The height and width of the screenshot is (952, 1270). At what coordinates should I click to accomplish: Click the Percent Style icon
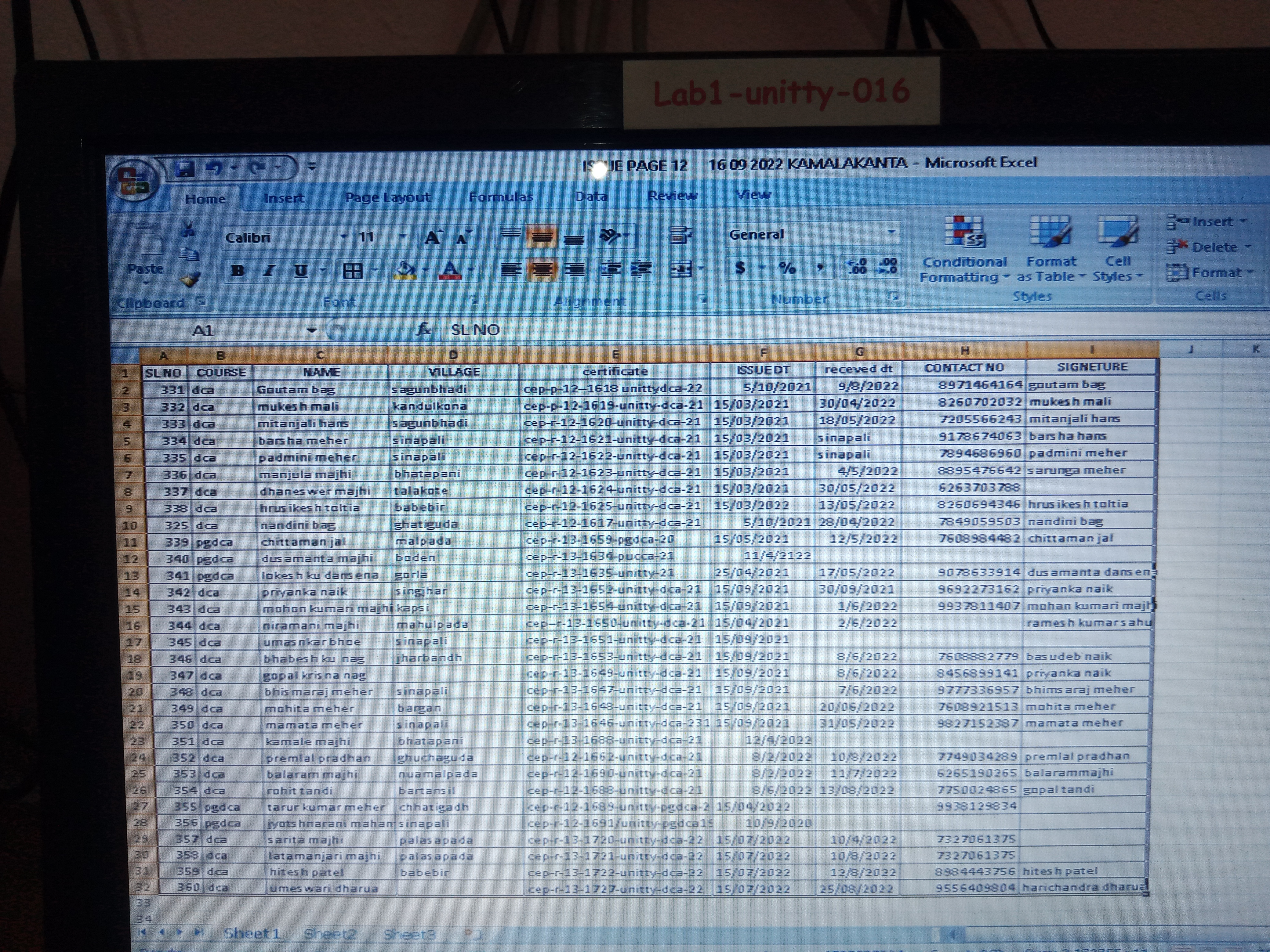[x=787, y=268]
